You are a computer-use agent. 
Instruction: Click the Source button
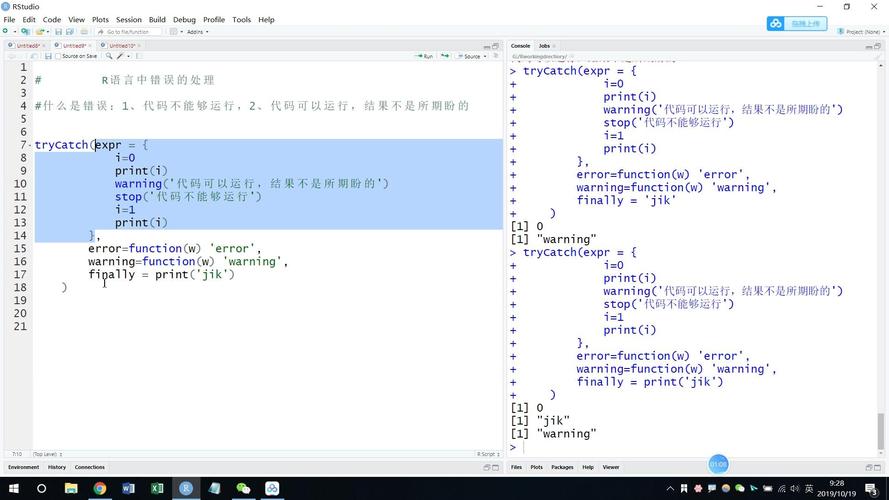(468, 56)
